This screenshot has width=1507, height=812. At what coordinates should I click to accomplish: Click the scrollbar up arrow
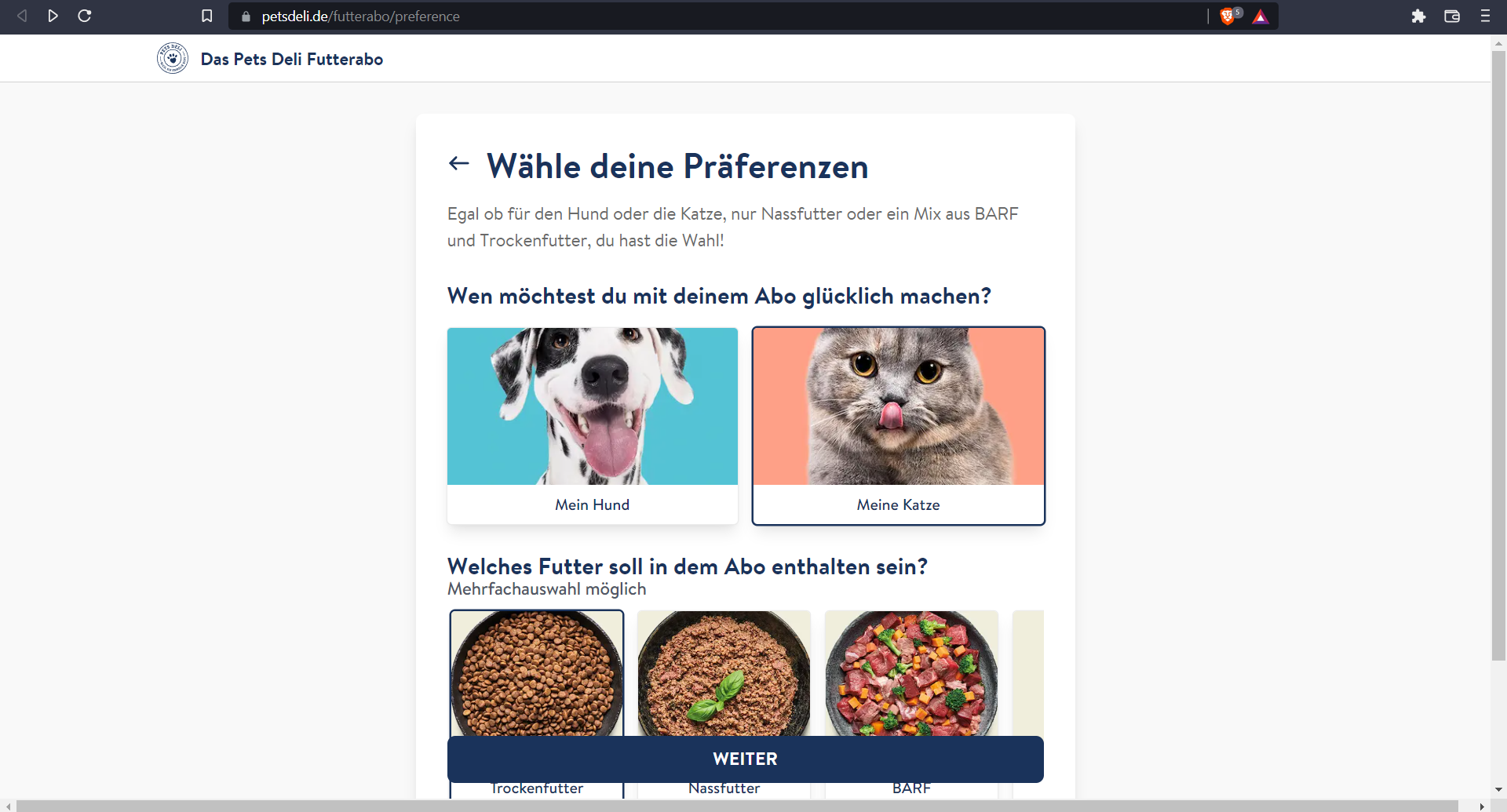pyautogui.click(x=1498, y=43)
